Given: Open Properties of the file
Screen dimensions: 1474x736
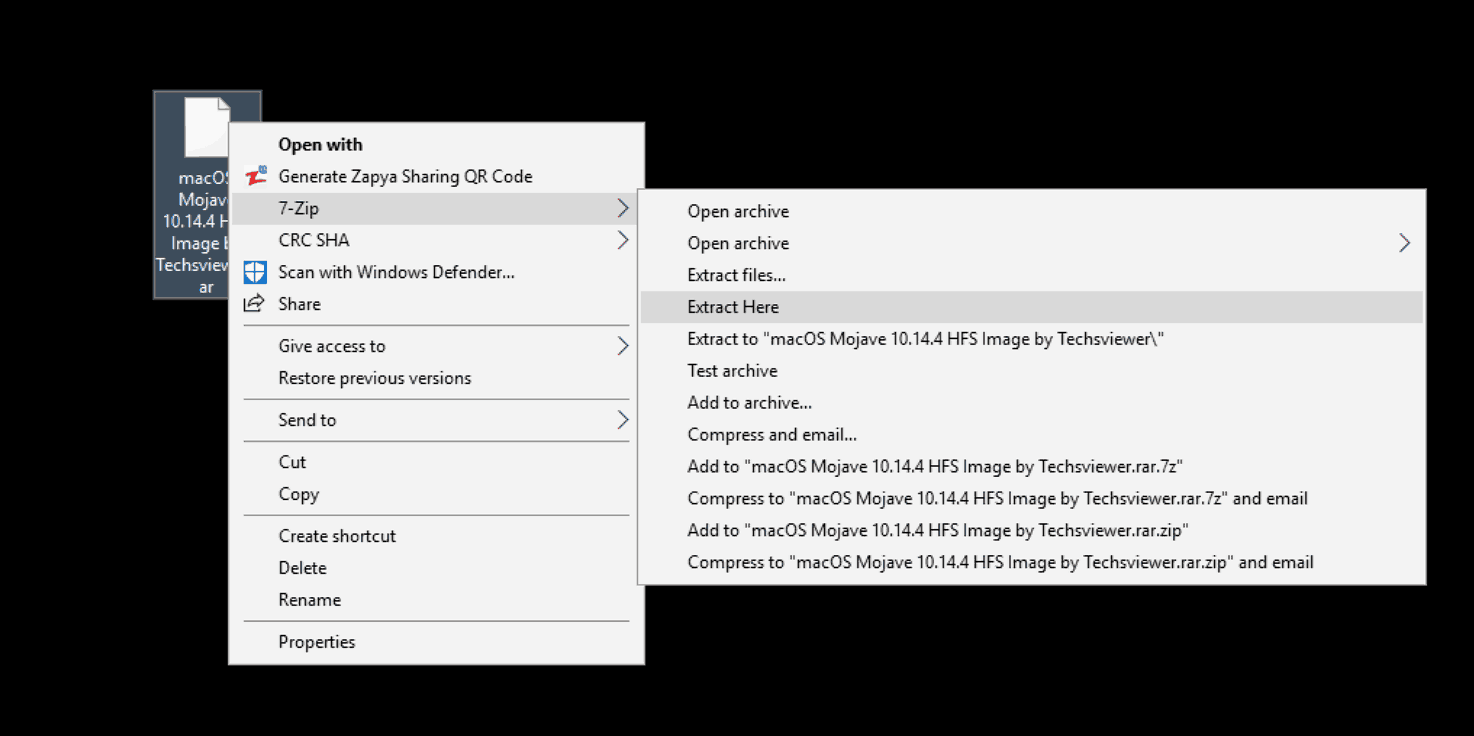Looking at the screenshot, I should coord(316,642).
